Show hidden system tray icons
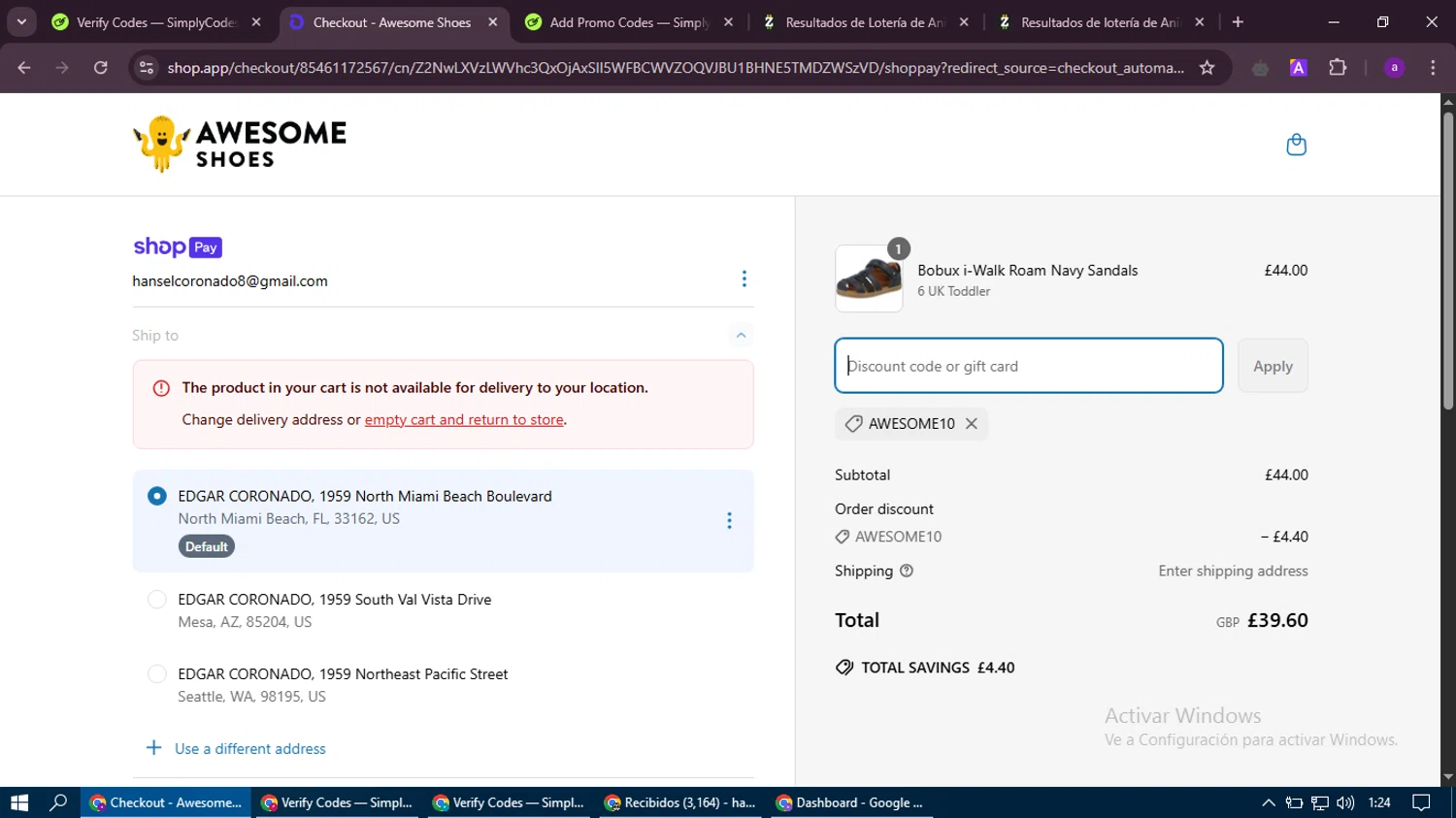 pos(1268,802)
